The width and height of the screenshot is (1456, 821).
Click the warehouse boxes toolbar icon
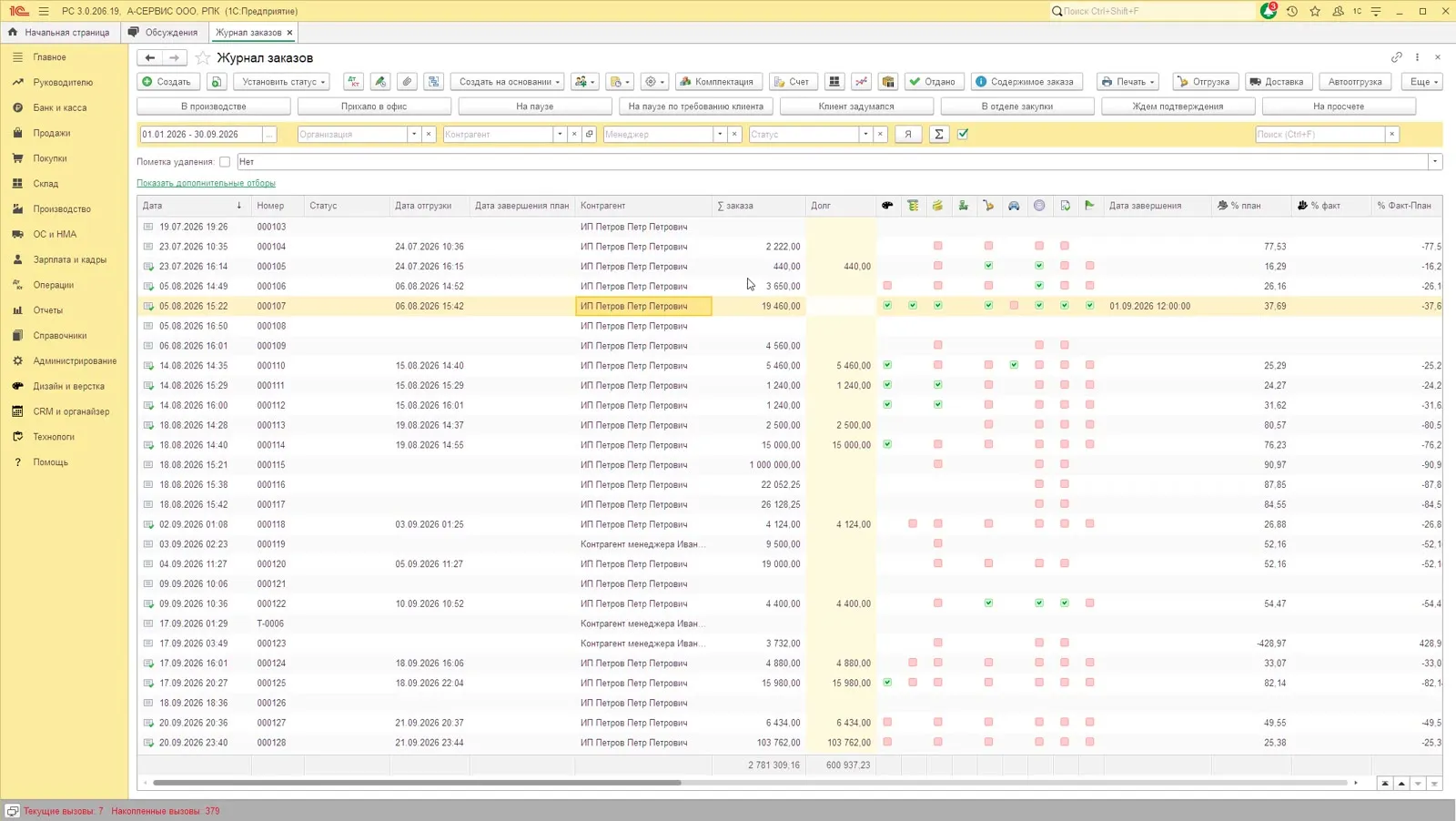pyautogui.click(x=888, y=82)
